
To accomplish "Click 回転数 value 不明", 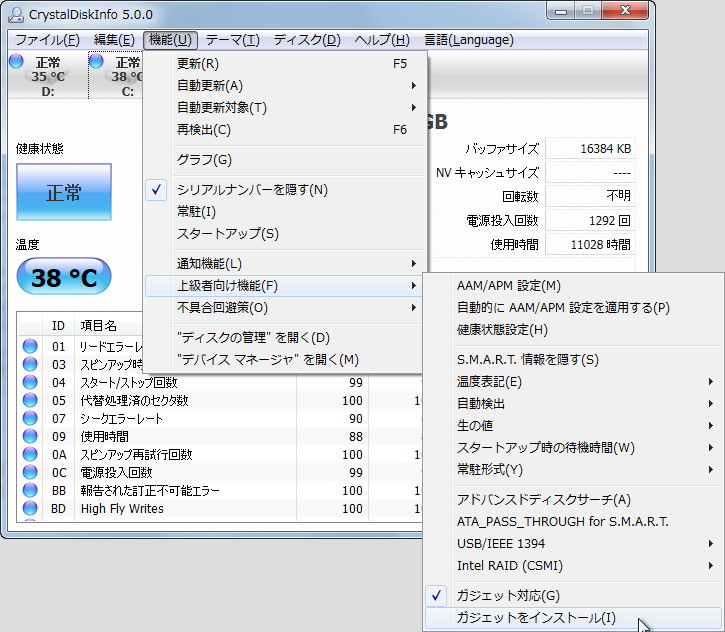I will click(x=590, y=196).
